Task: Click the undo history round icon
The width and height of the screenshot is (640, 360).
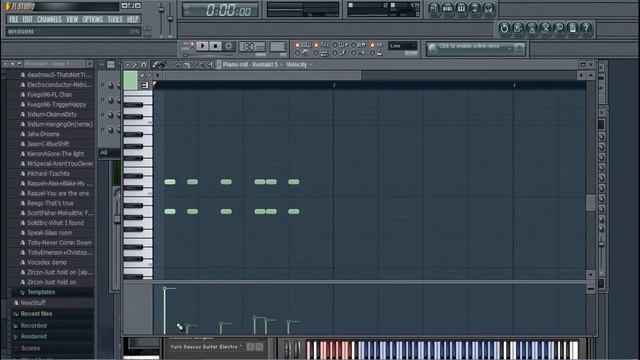Action: 504,28
